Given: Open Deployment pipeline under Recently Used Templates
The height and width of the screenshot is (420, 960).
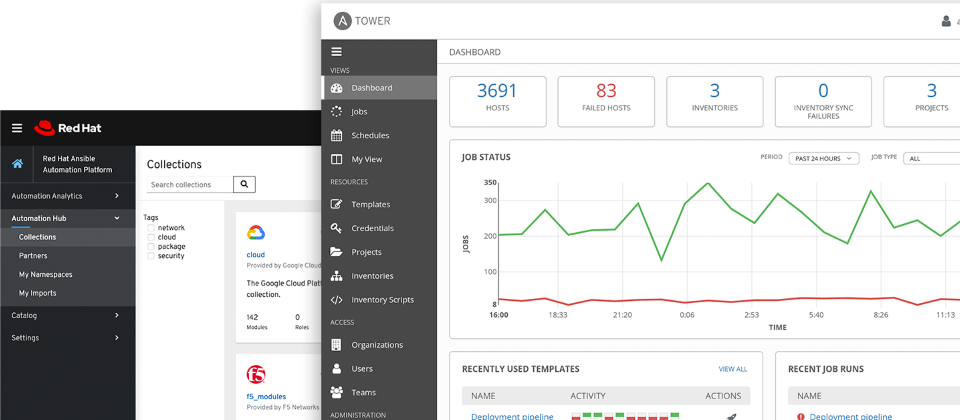Looking at the screenshot, I should (512, 416).
